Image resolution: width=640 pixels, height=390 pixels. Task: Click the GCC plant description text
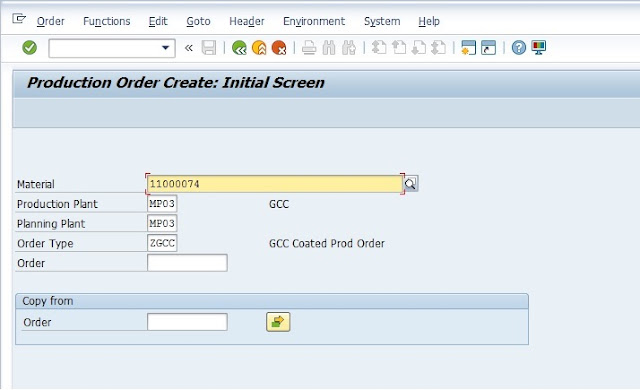point(279,204)
